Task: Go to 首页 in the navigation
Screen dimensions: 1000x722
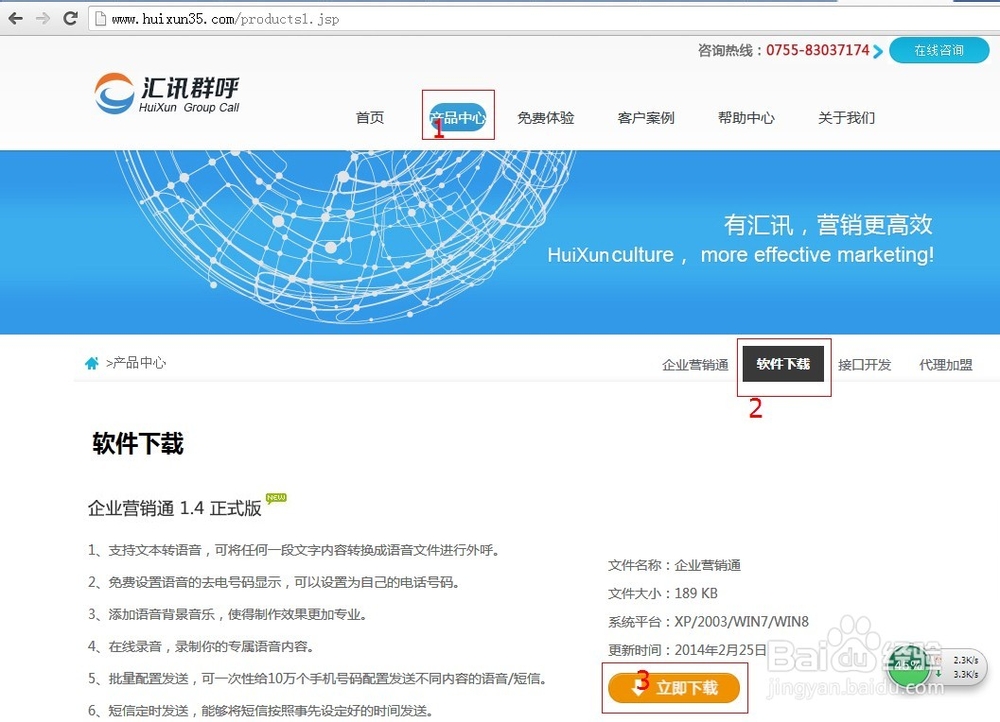Action: tap(369, 117)
